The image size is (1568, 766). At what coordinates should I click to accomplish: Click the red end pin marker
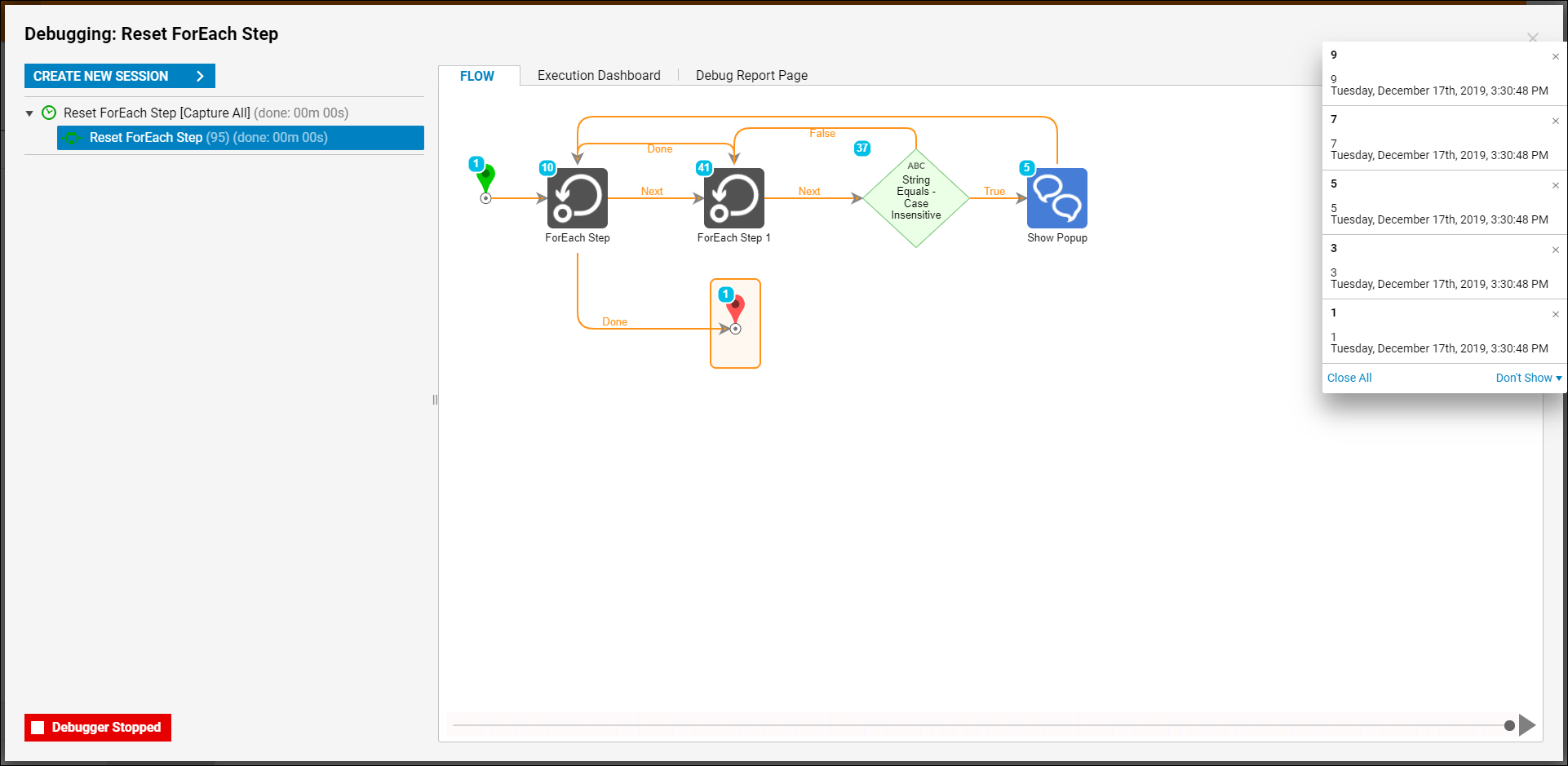(x=736, y=310)
